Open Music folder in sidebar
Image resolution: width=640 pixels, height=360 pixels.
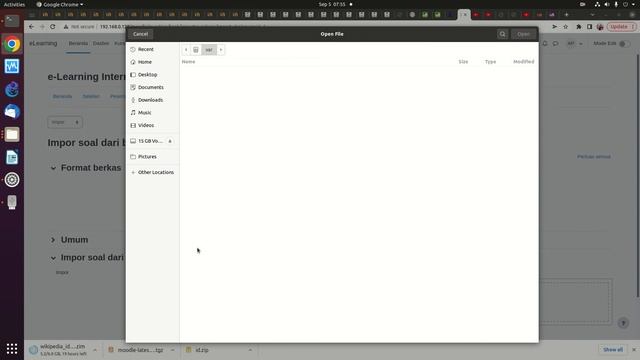pyautogui.click(x=153, y=112)
